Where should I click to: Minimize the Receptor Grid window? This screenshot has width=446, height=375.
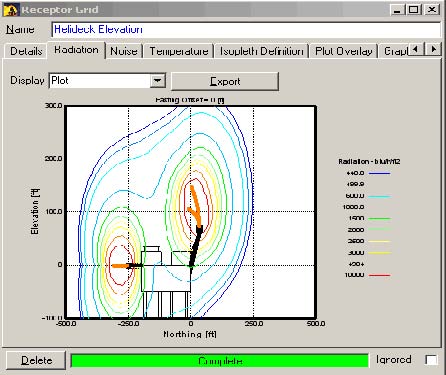click(397, 10)
